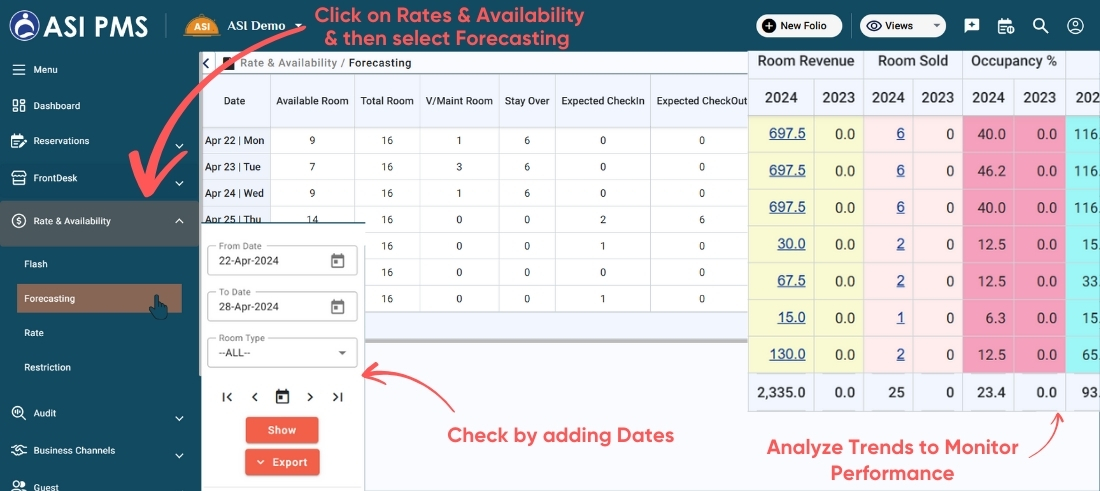Screen dimensions: 1100x491
Task: Open the To Date calendar picker
Action: (x=337, y=307)
